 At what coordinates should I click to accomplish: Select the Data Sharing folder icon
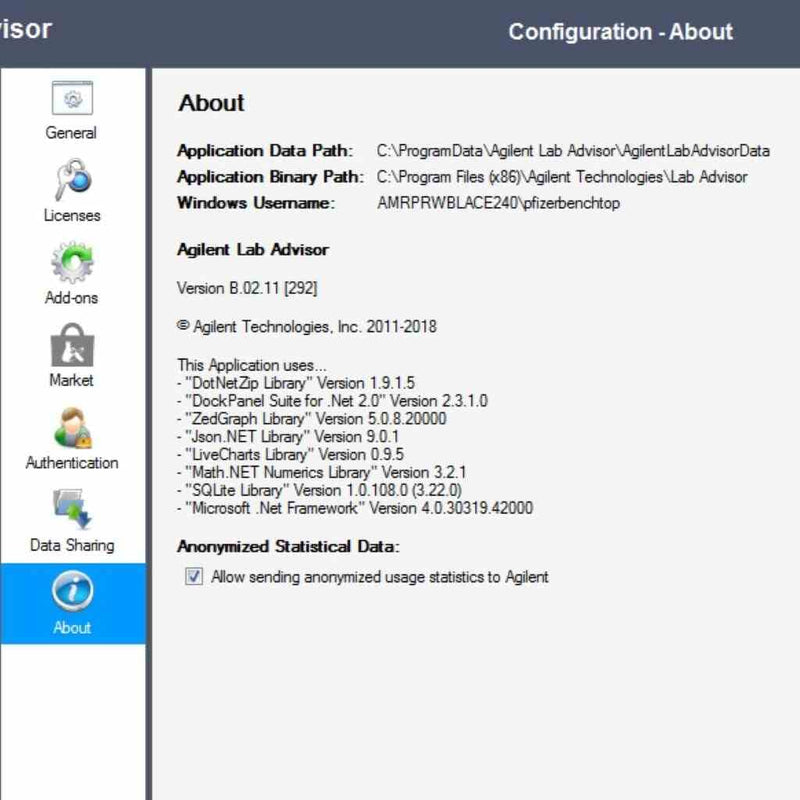pyautogui.click(x=72, y=509)
